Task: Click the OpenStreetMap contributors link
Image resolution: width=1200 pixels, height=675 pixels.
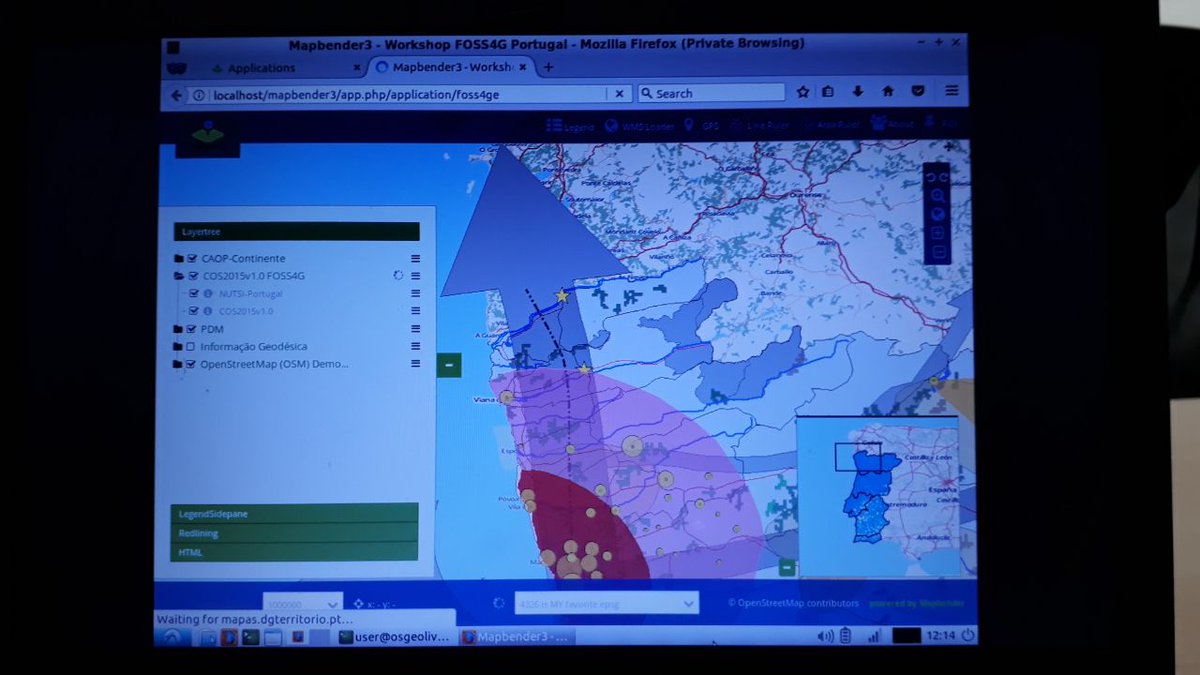Action: [793, 603]
